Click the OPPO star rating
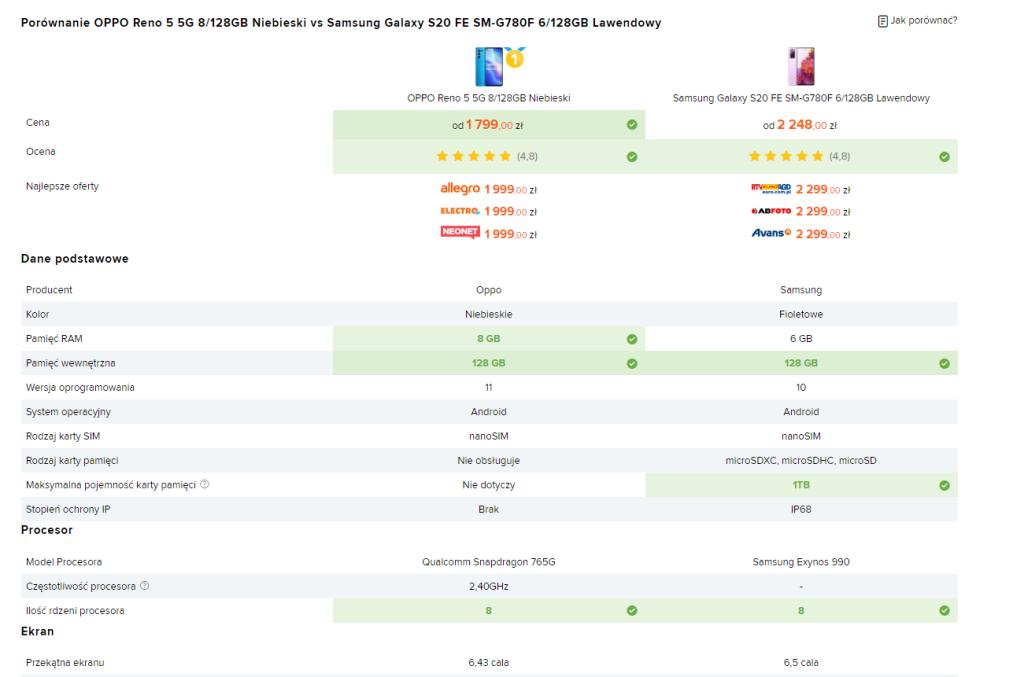Screen dimensions: 1024x677 click(x=473, y=156)
